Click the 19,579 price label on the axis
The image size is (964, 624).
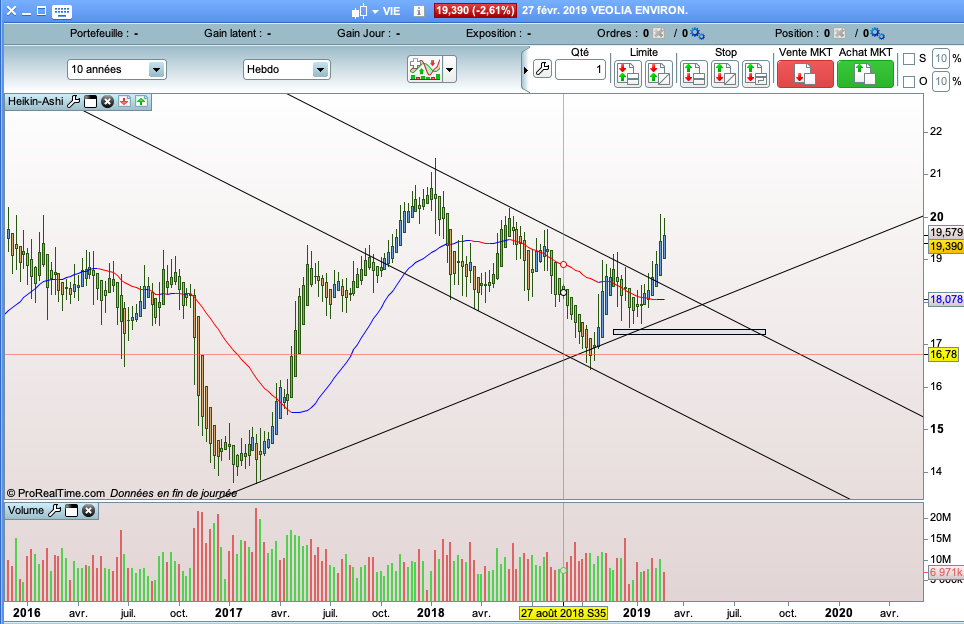click(x=946, y=232)
